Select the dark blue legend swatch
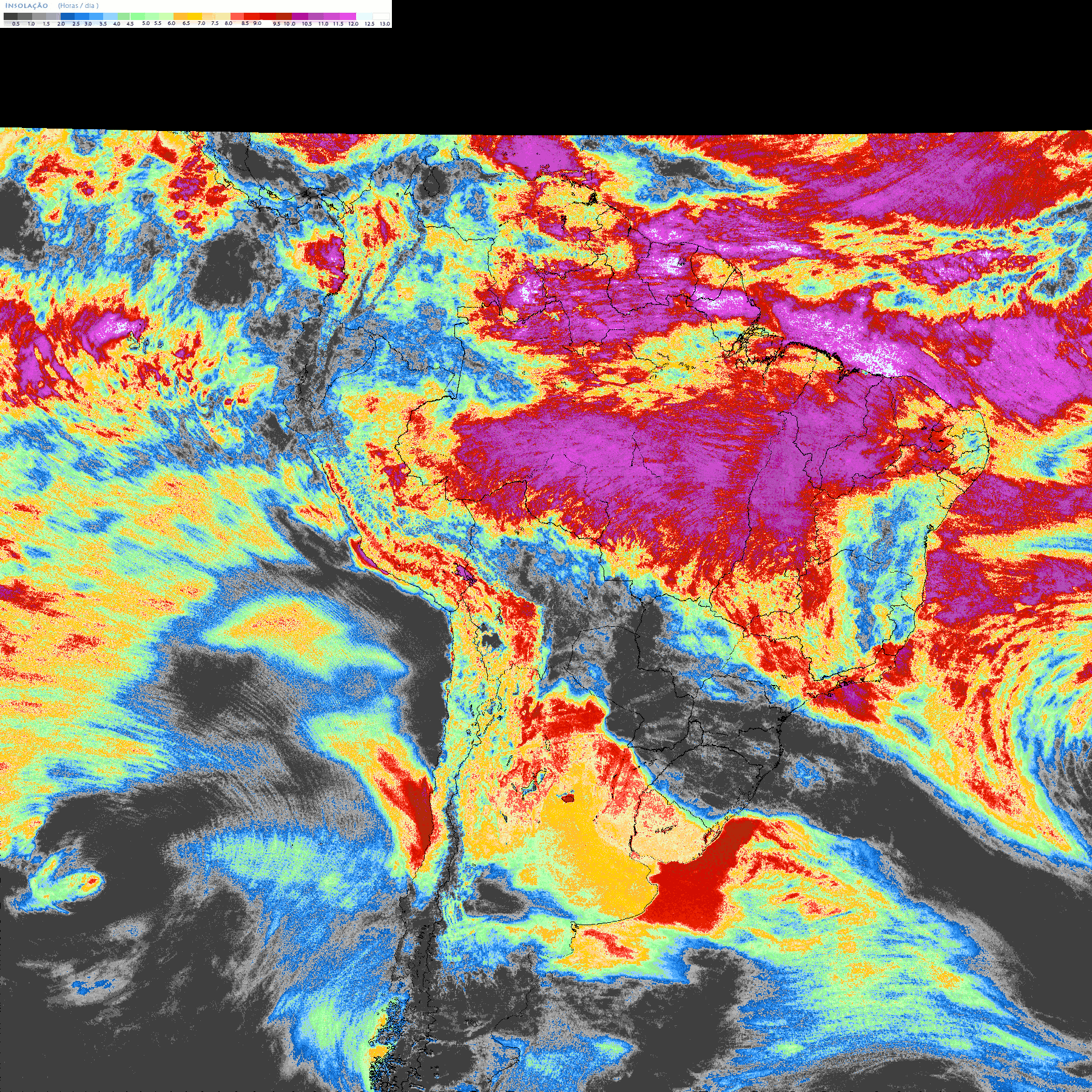This screenshot has height=1092, width=1092. point(67,16)
